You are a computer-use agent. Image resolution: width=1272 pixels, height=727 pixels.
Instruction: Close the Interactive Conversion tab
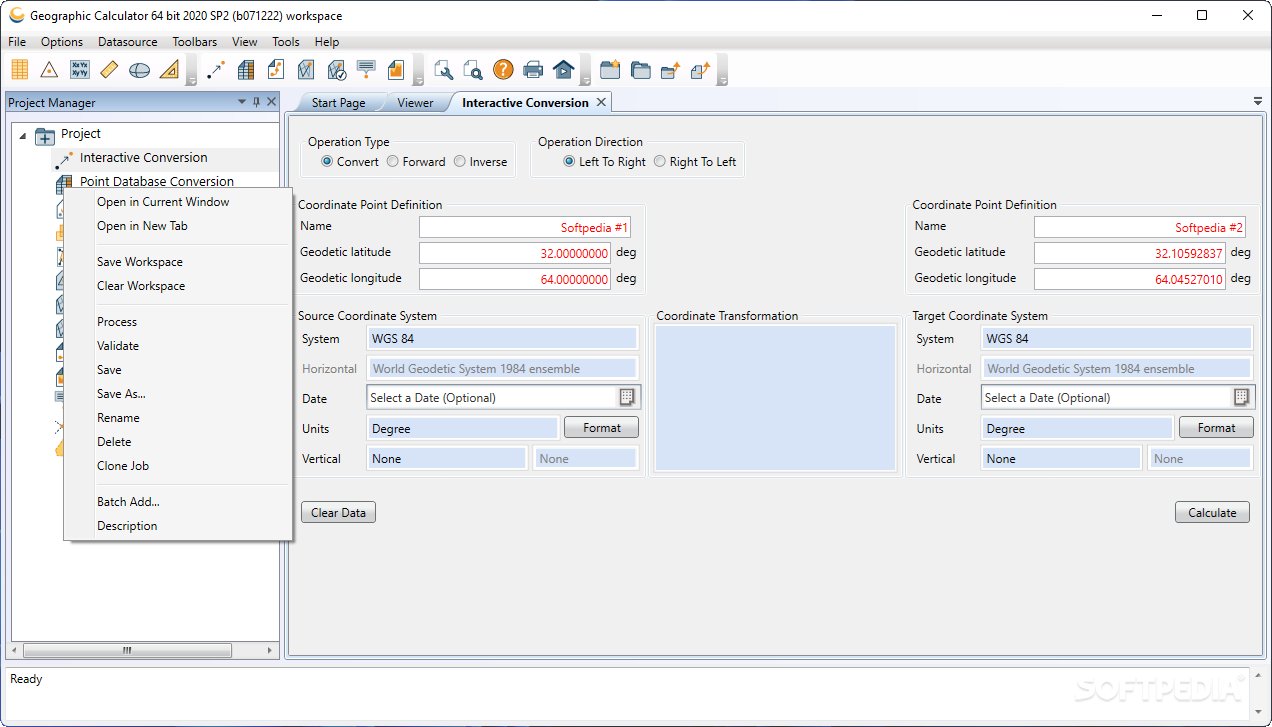[x=601, y=102]
